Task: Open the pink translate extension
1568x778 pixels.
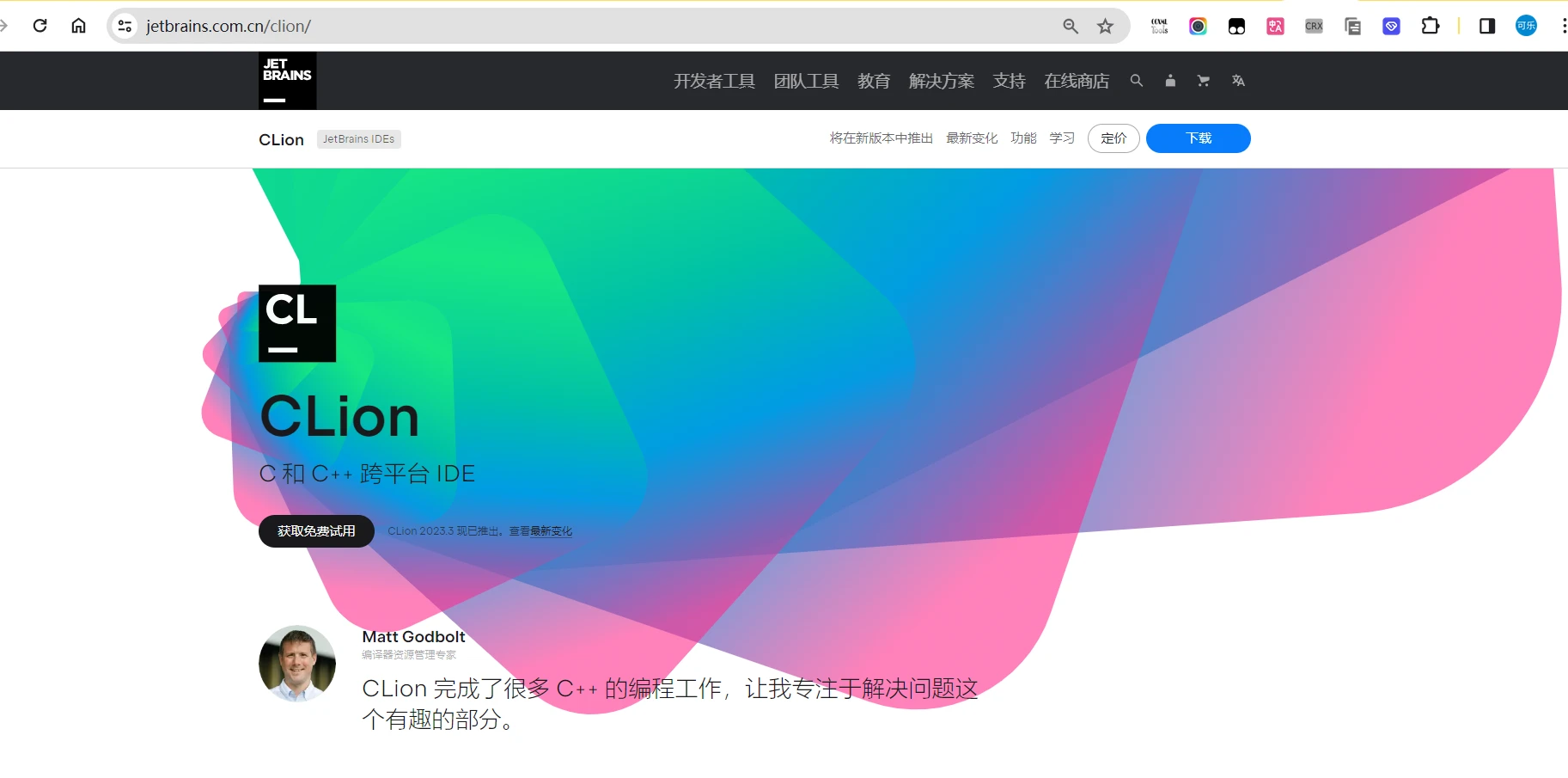Action: tap(1275, 26)
